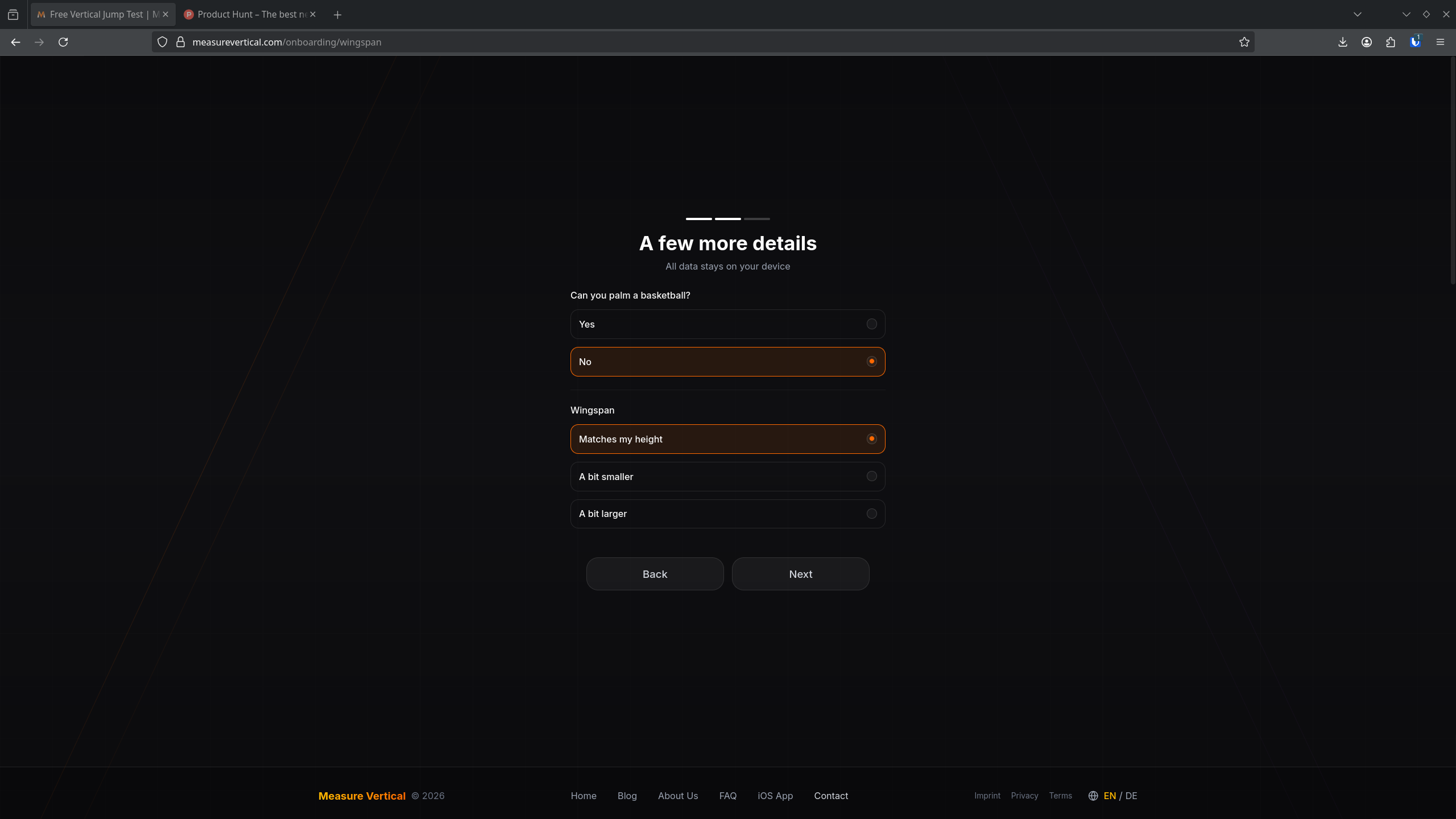Open the browser account profile icon

1367,42
